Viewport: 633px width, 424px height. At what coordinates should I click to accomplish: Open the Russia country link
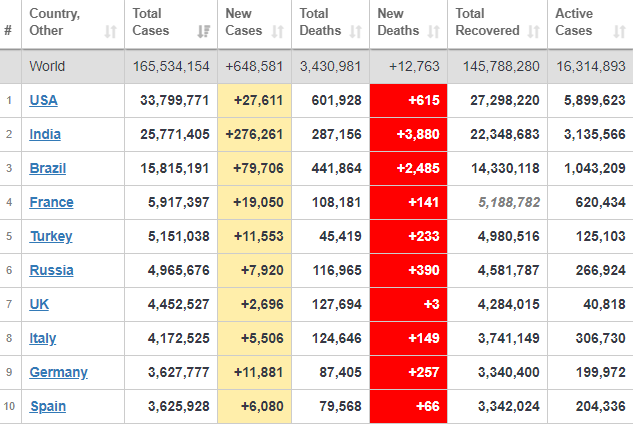coord(52,270)
